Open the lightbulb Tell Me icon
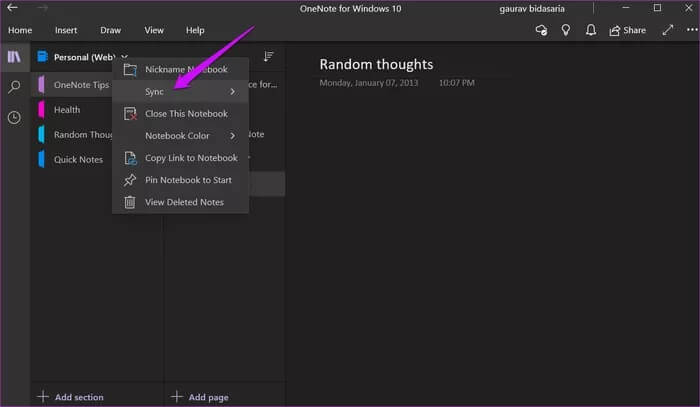 click(566, 30)
